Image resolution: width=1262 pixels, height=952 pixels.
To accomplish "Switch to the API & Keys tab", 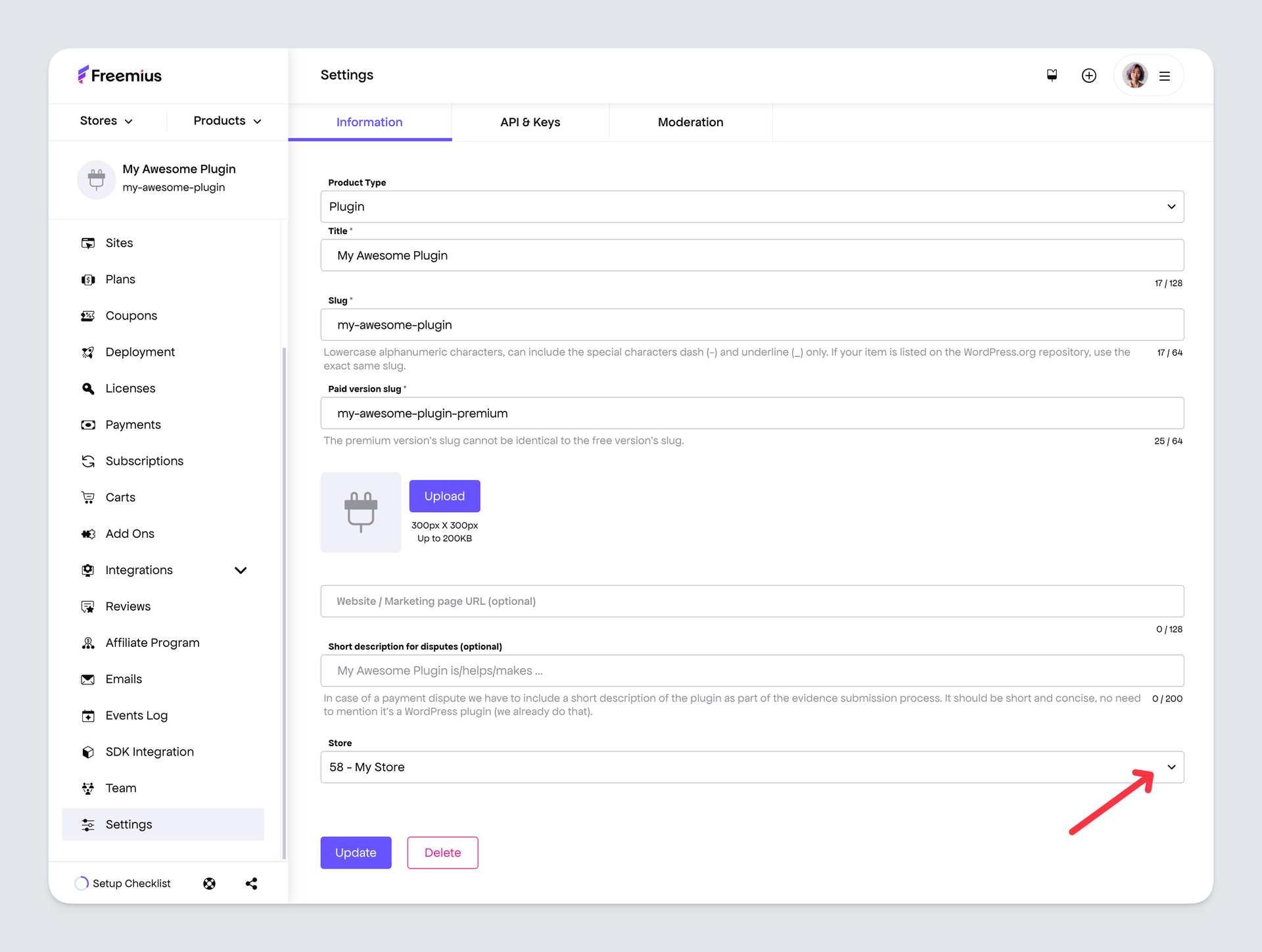I will [x=530, y=122].
